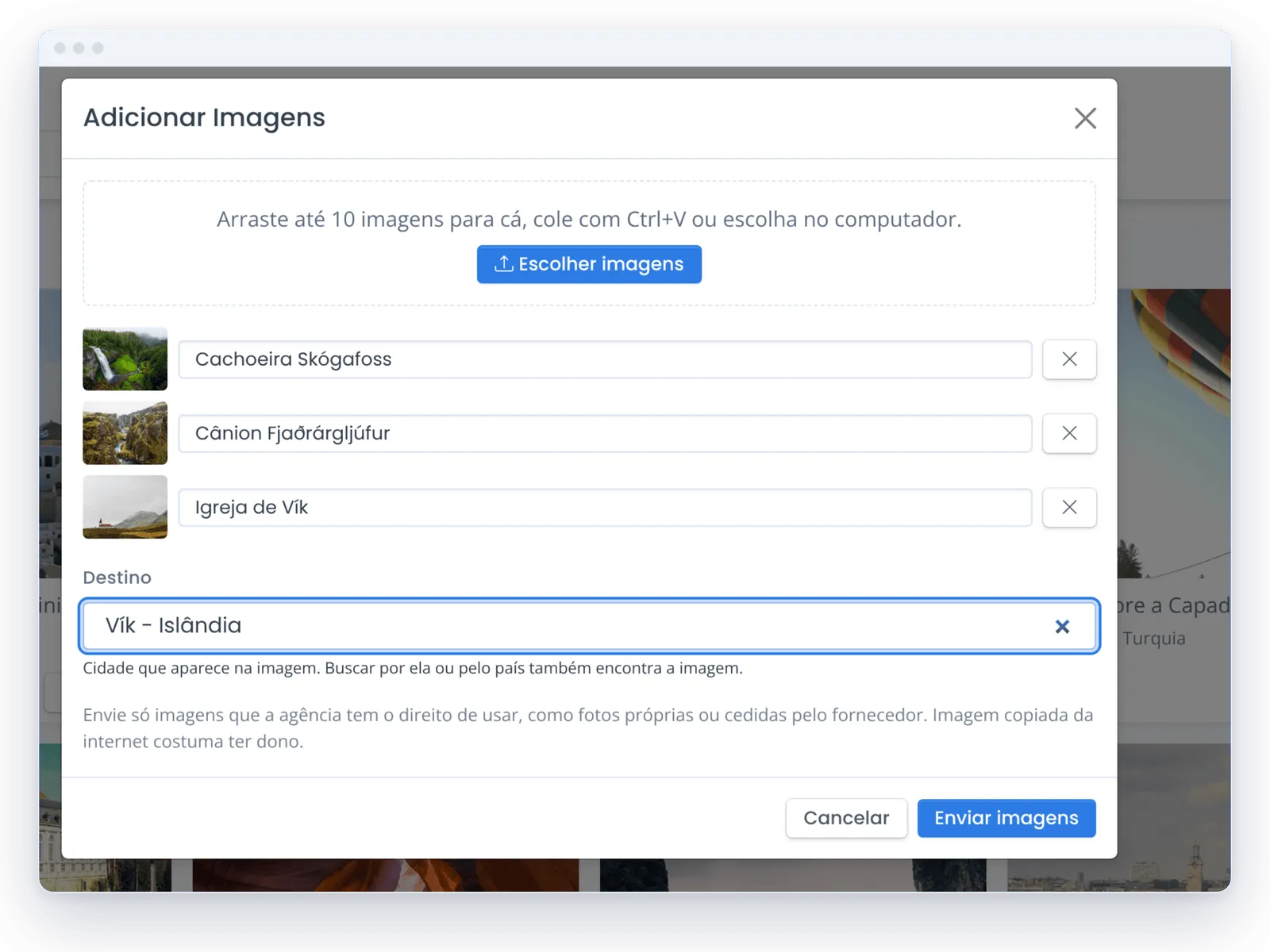The width and height of the screenshot is (1270, 952).
Task: Clear the Vík - Islândia destination
Action: click(1062, 627)
